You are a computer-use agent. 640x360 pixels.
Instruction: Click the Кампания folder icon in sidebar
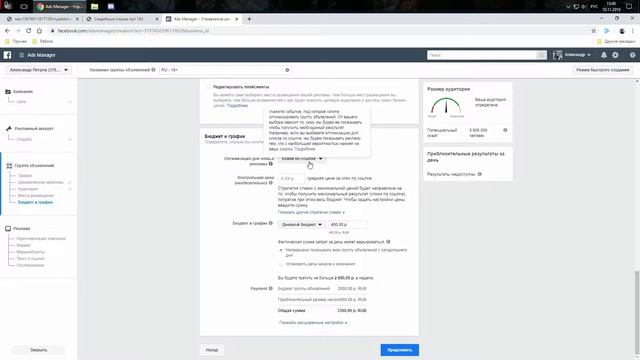pyautogui.click(x=8, y=91)
